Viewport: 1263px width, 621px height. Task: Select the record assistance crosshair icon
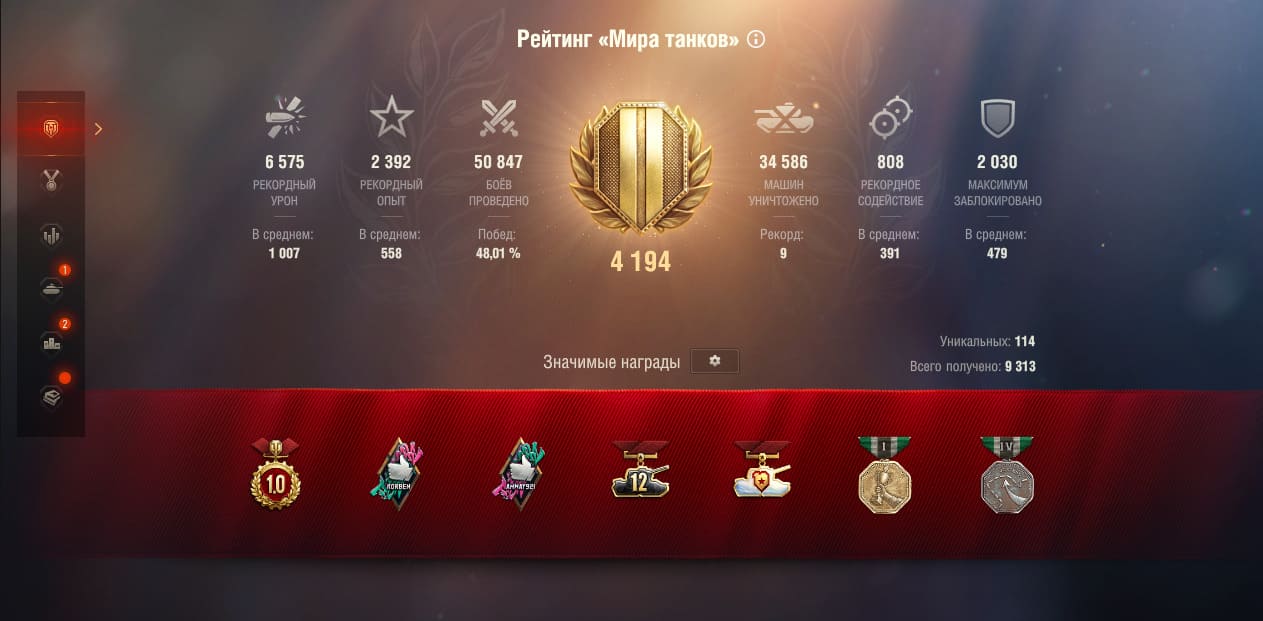pyautogui.click(x=890, y=118)
